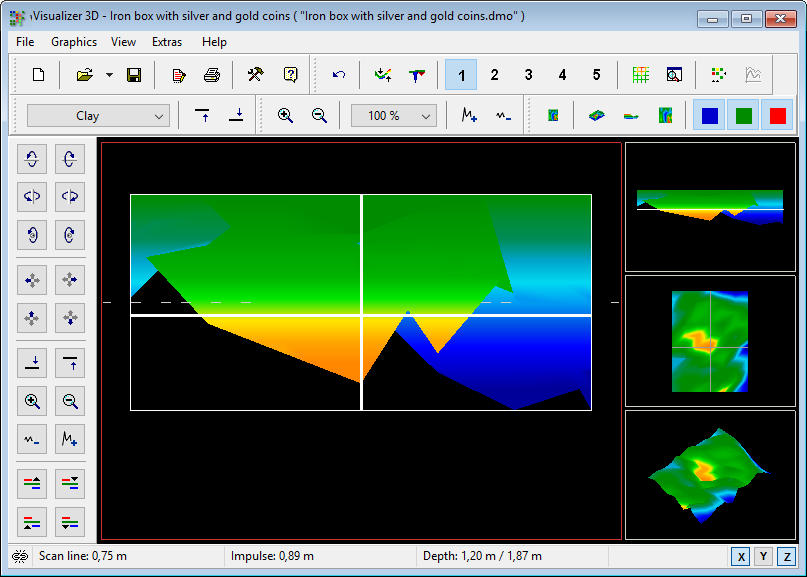
Task: Click the Save floppy disk icon
Action: (x=134, y=75)
